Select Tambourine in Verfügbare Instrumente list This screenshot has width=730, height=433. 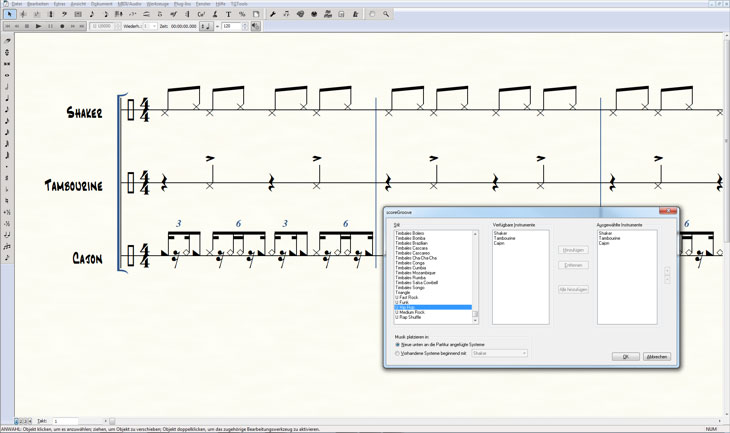505,238
